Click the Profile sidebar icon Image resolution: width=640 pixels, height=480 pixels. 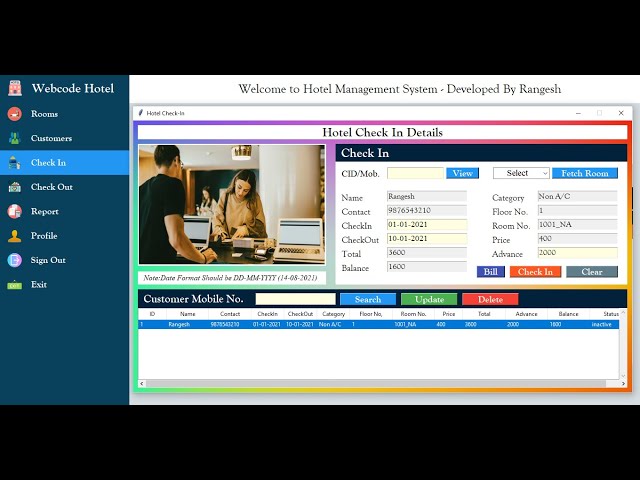15,236
